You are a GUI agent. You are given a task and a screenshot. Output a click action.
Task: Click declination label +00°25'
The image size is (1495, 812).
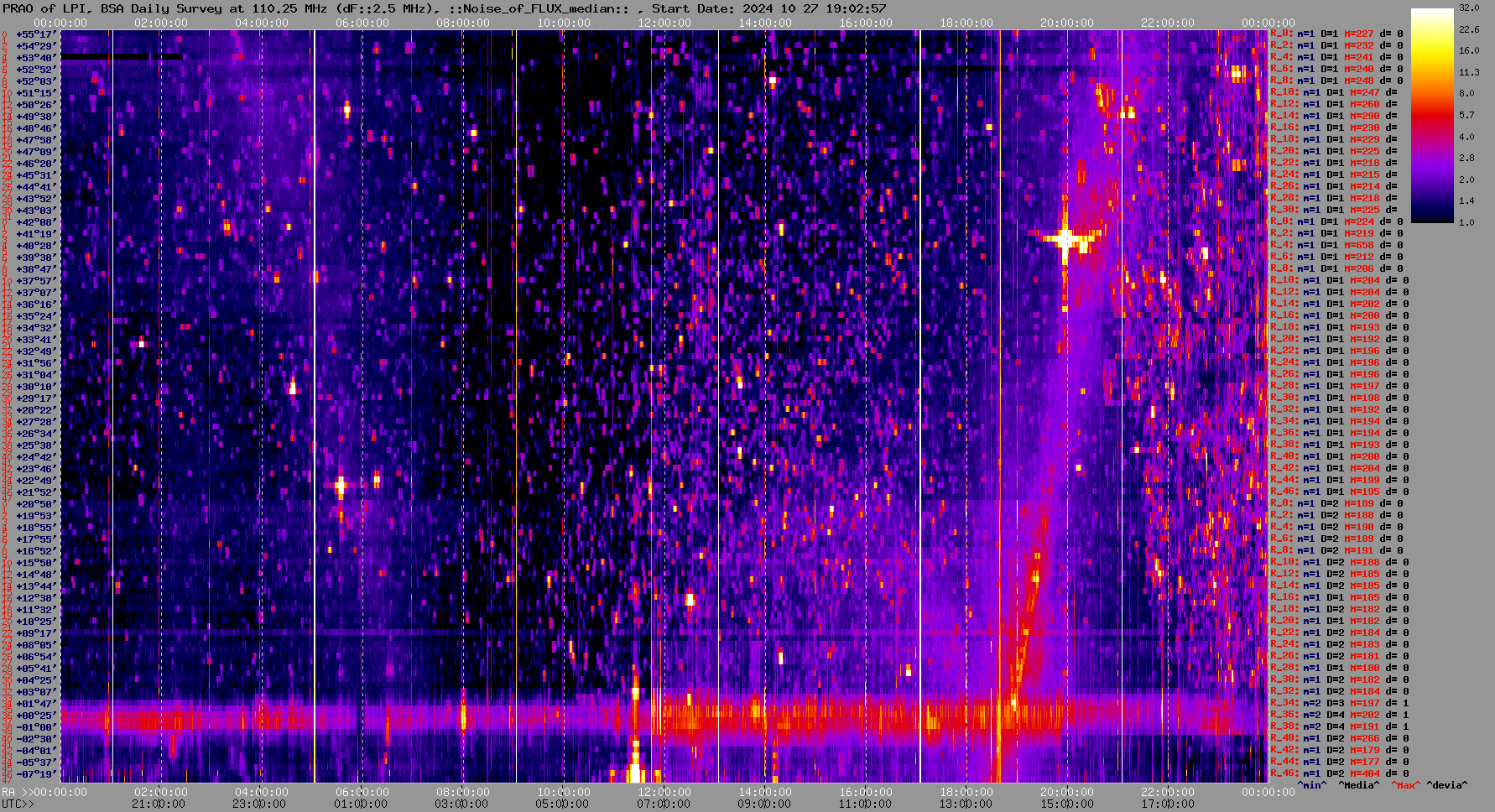[x=36, y=715]
